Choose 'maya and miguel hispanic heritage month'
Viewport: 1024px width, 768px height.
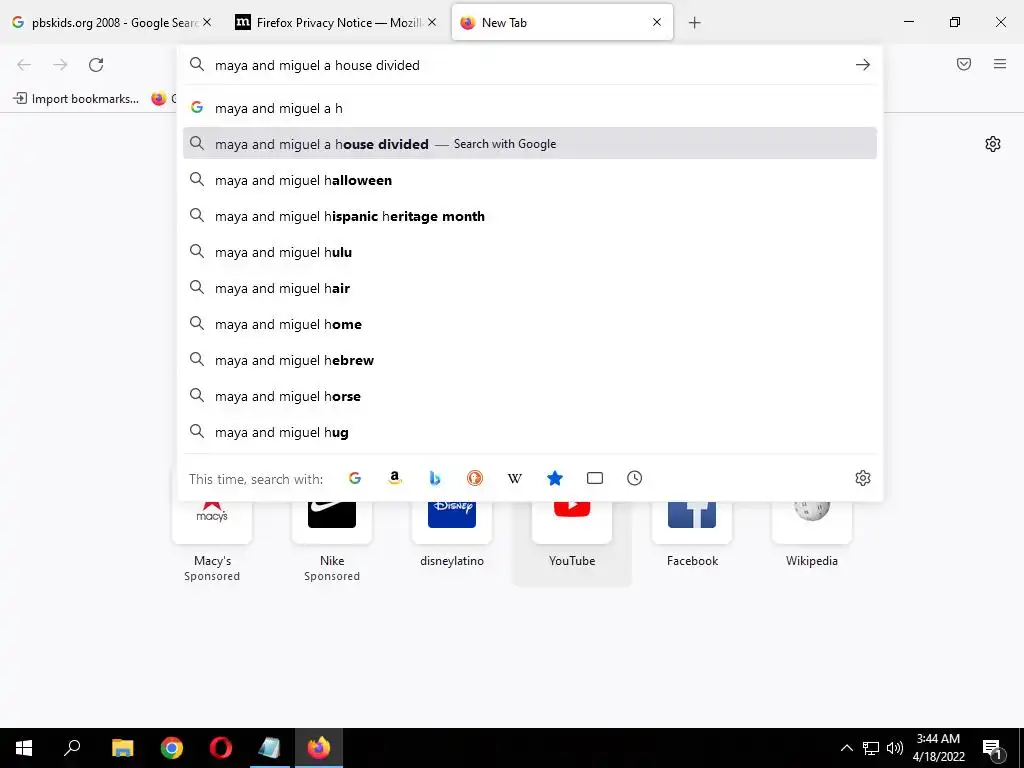[x=530, y=216]
